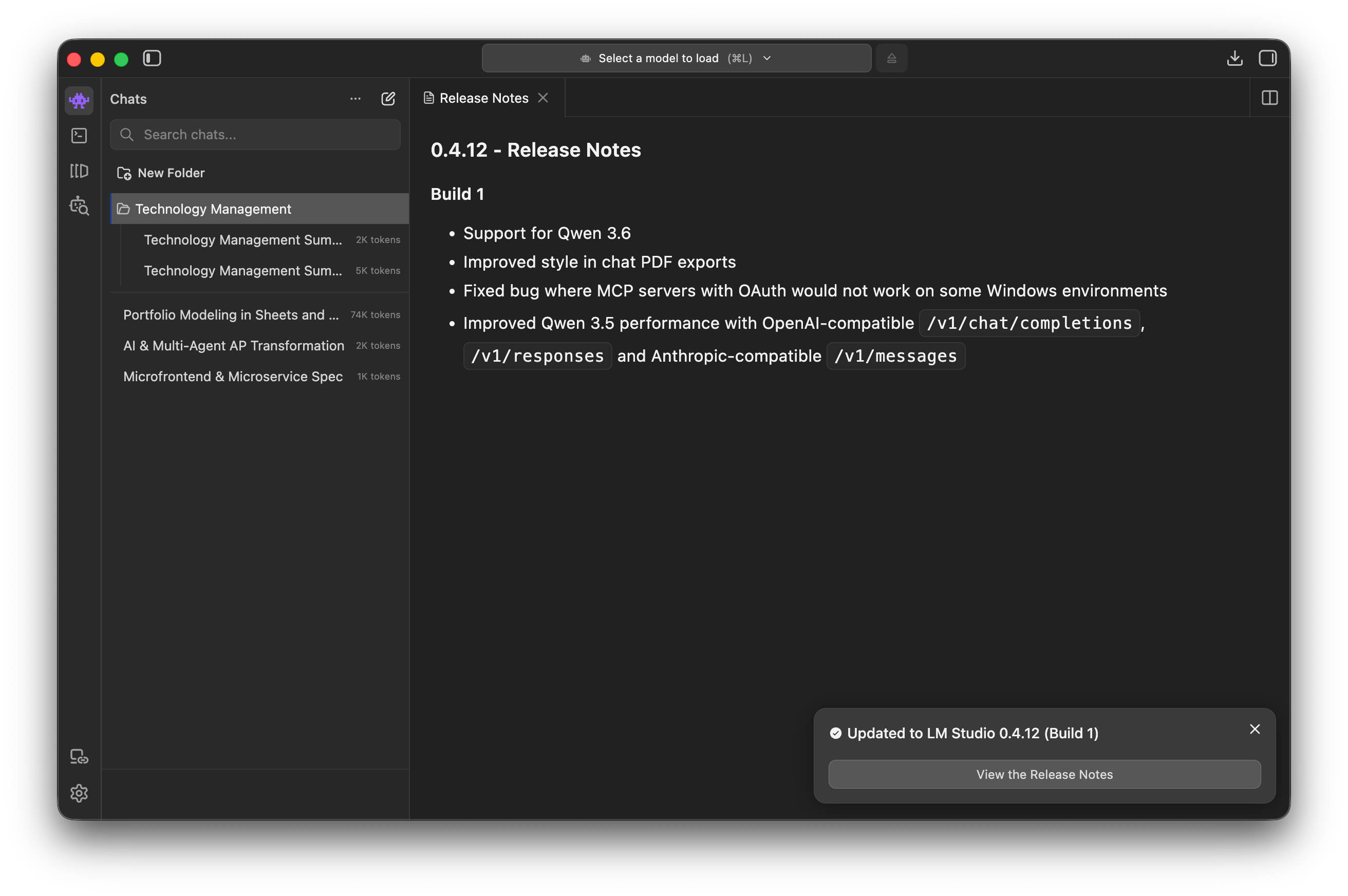The height and width of the screenshot is (896, 1348).
Task: Open the Discover model search icon
Action: [x=79, y=206]
